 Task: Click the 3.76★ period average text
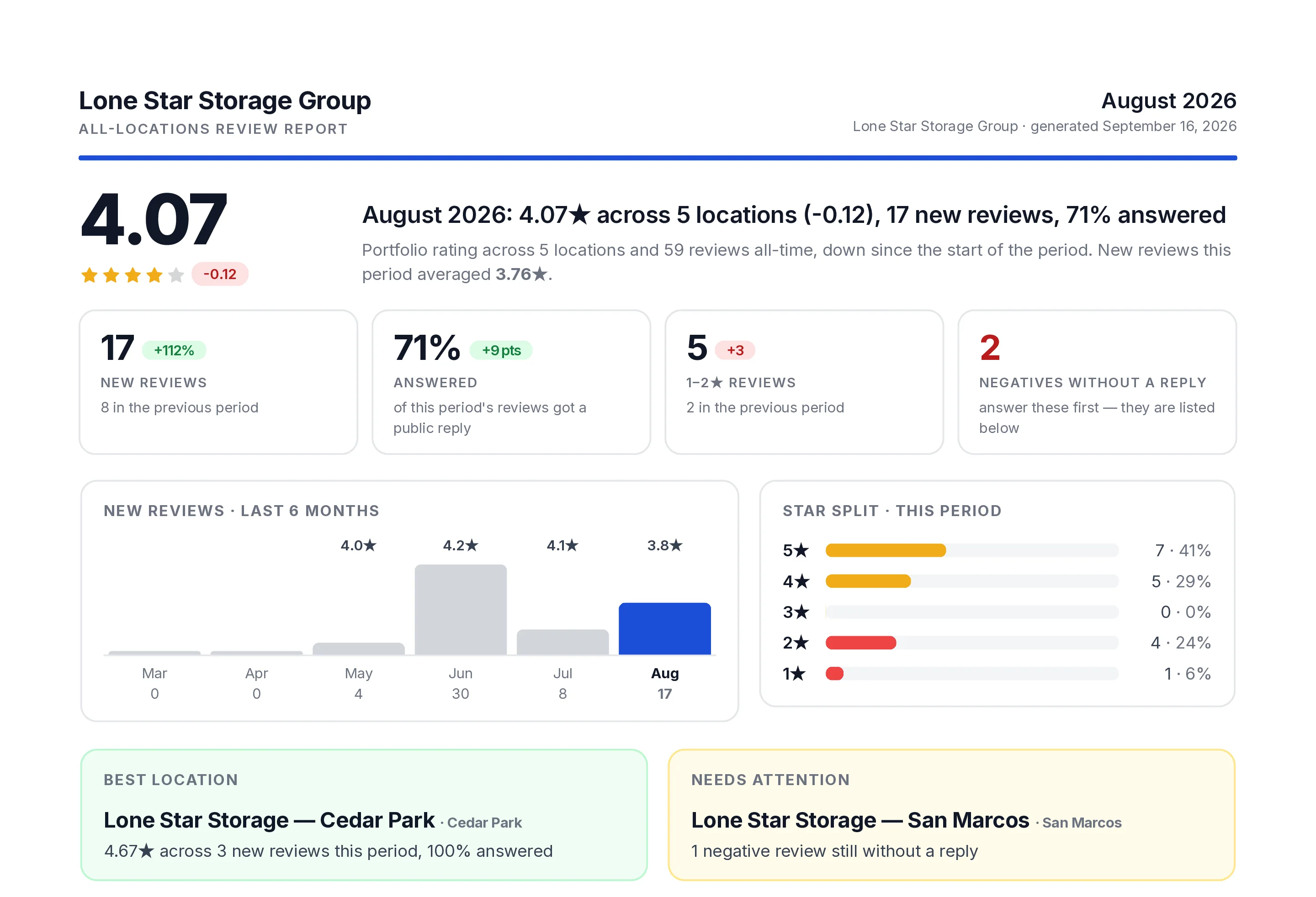(521, 274)
